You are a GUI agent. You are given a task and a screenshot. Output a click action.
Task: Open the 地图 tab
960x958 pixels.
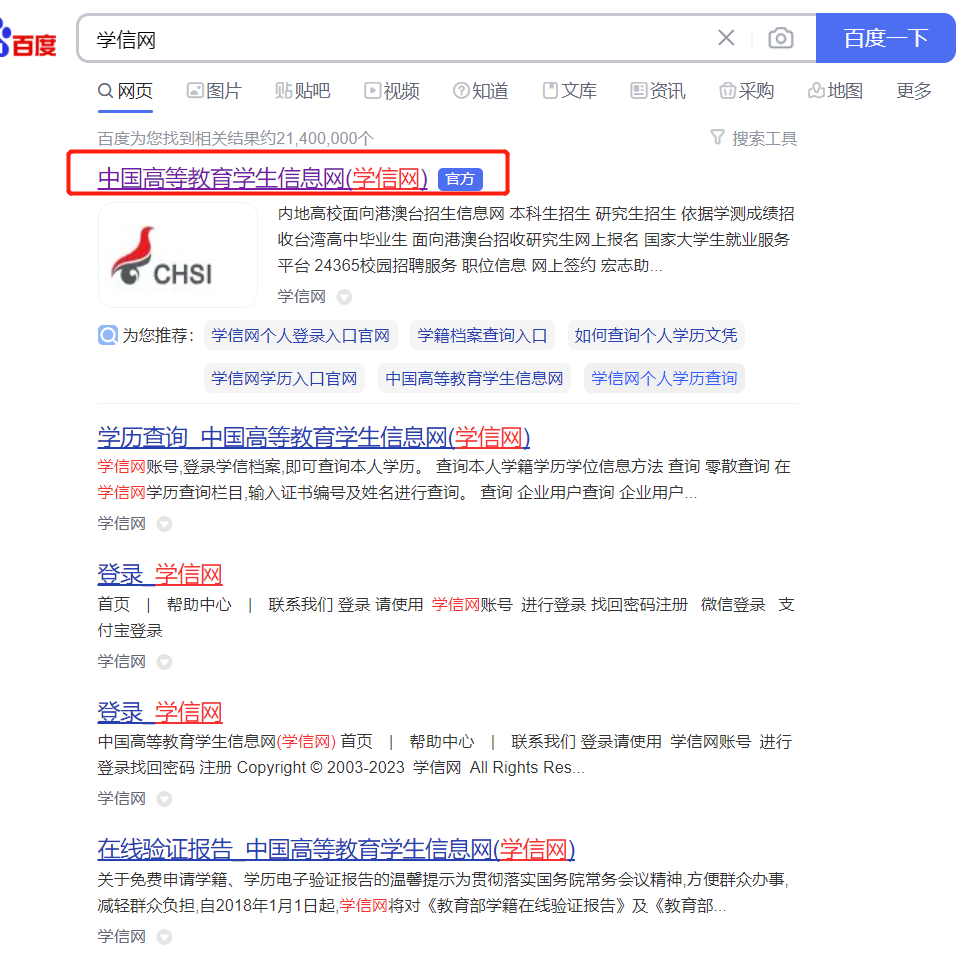point(836,91)
